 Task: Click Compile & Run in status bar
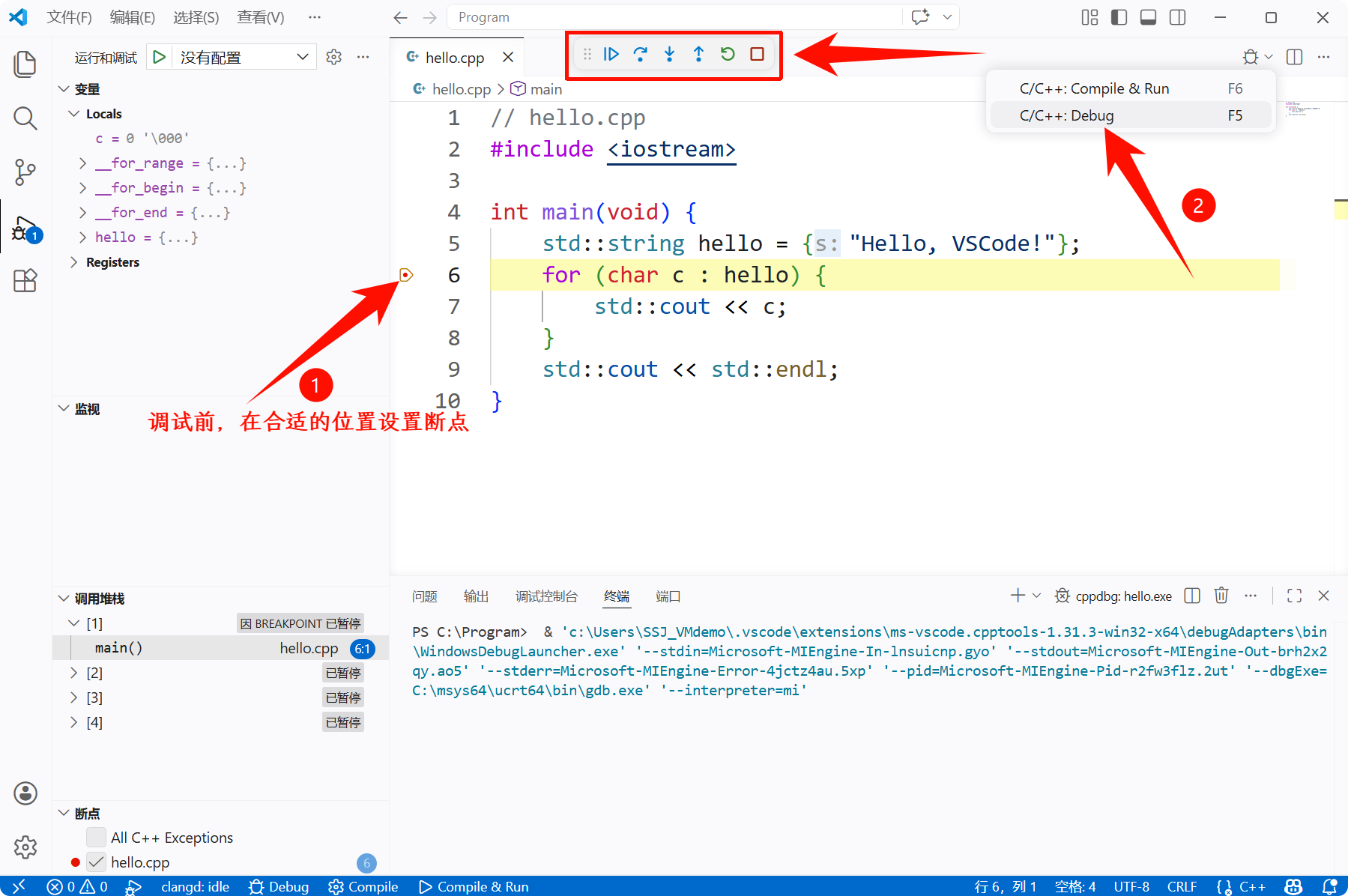(474, 886)
